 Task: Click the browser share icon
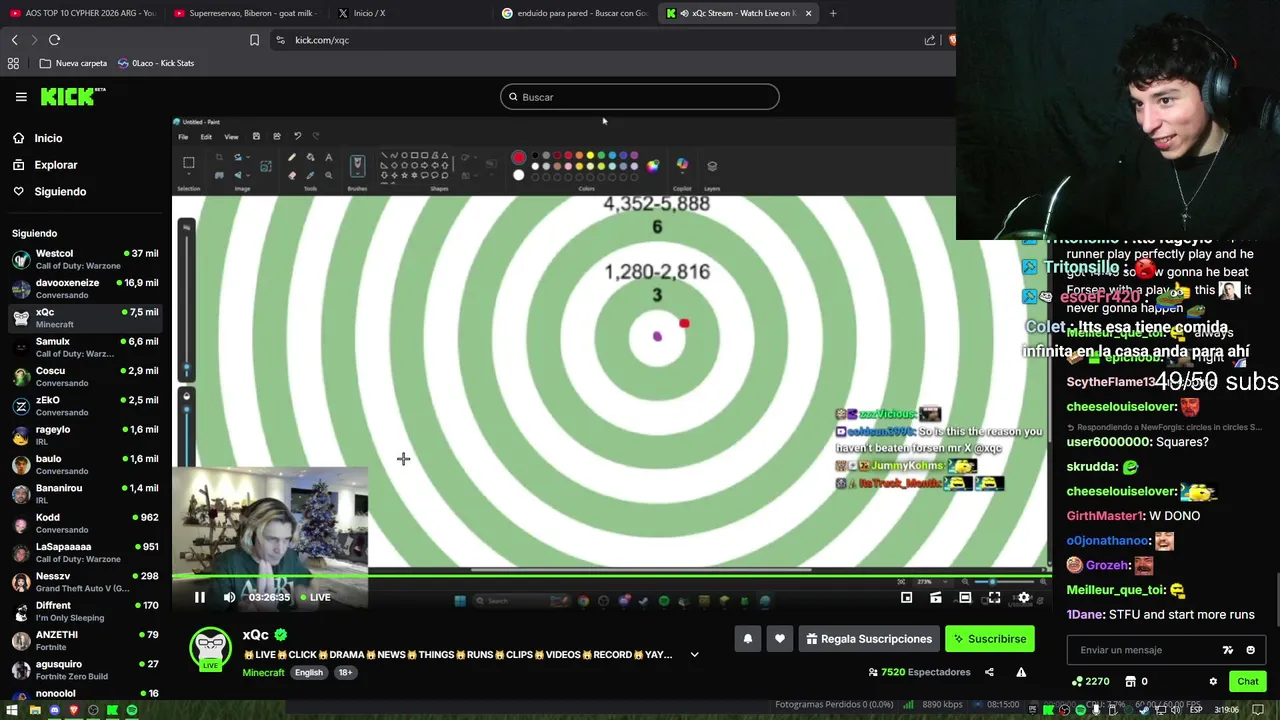[930, 40]
